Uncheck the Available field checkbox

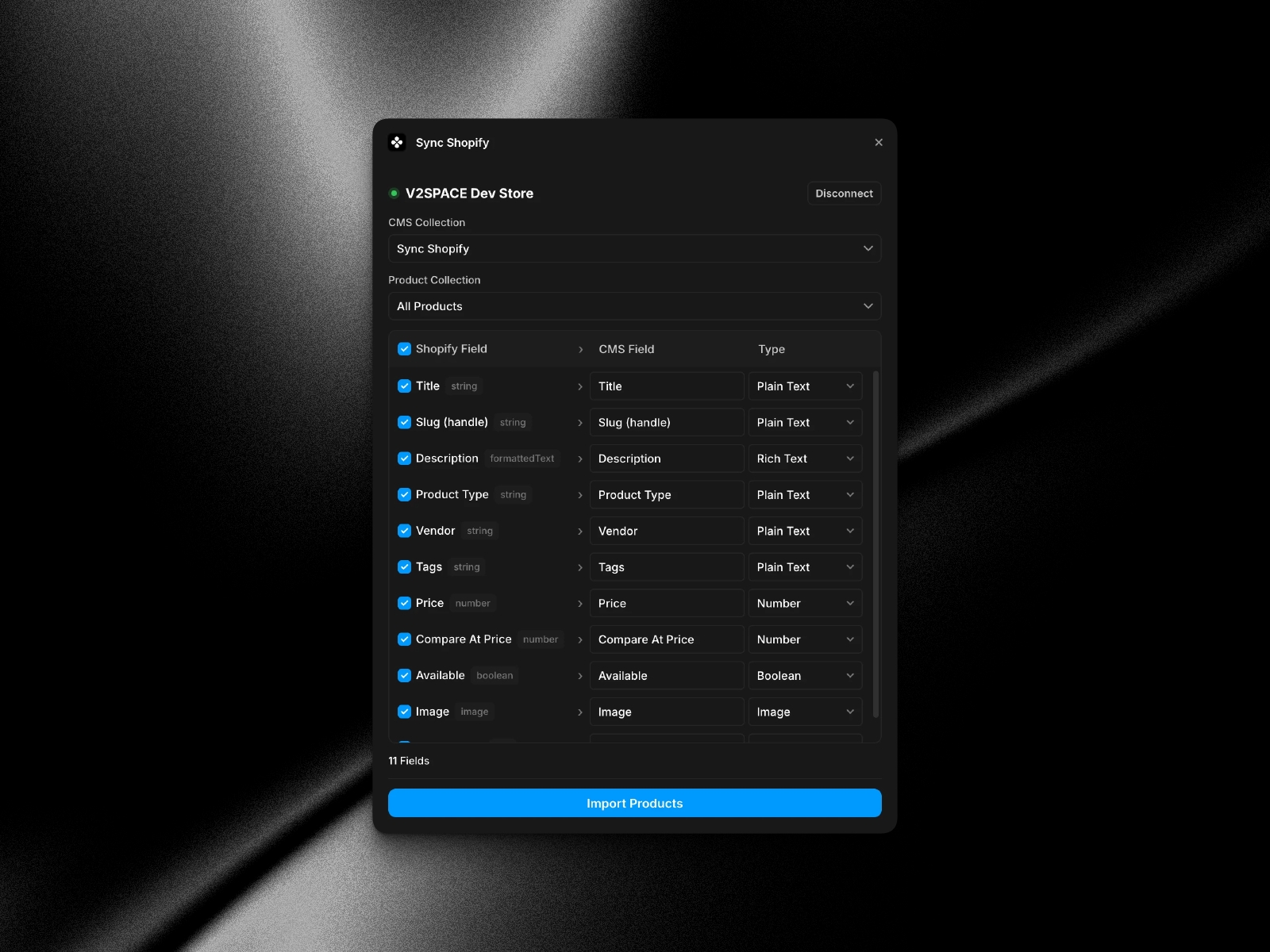click(x=404, y=675)
